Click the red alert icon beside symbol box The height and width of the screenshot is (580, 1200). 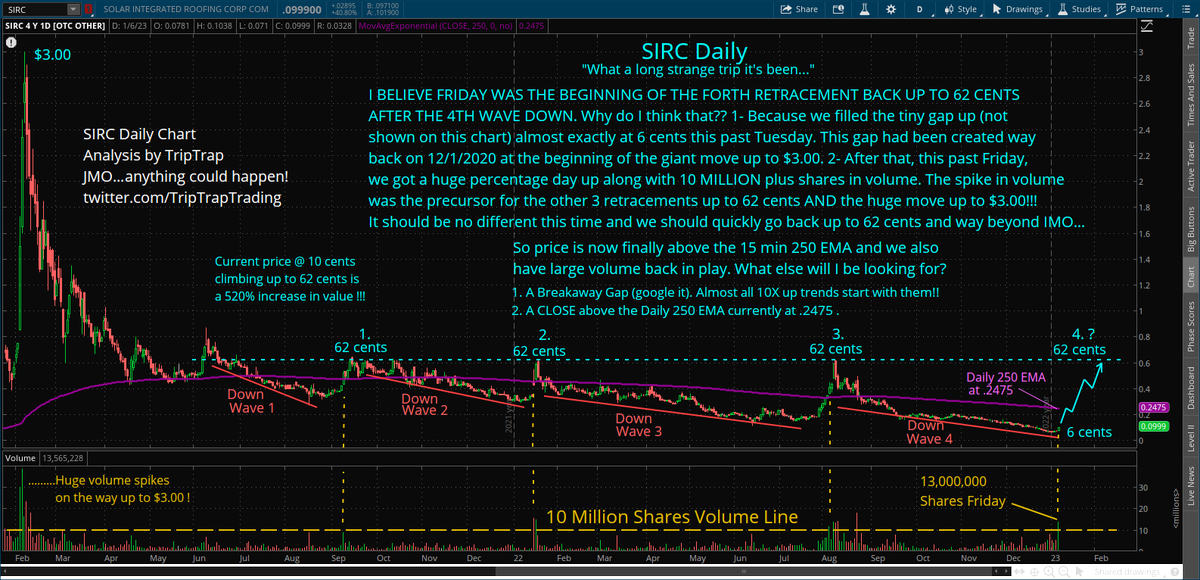click(x=88, y=10)
